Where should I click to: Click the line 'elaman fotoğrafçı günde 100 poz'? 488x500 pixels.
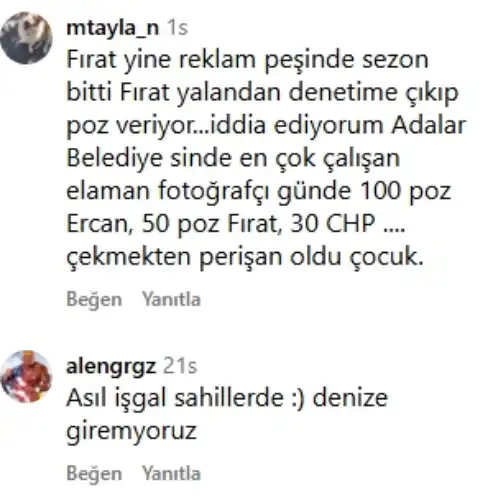259,191
